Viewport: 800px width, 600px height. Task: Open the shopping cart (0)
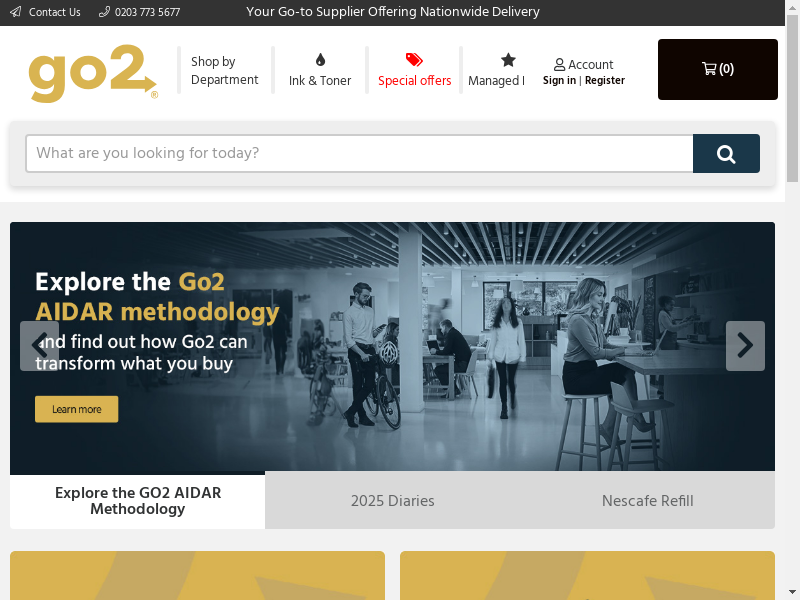717,69
